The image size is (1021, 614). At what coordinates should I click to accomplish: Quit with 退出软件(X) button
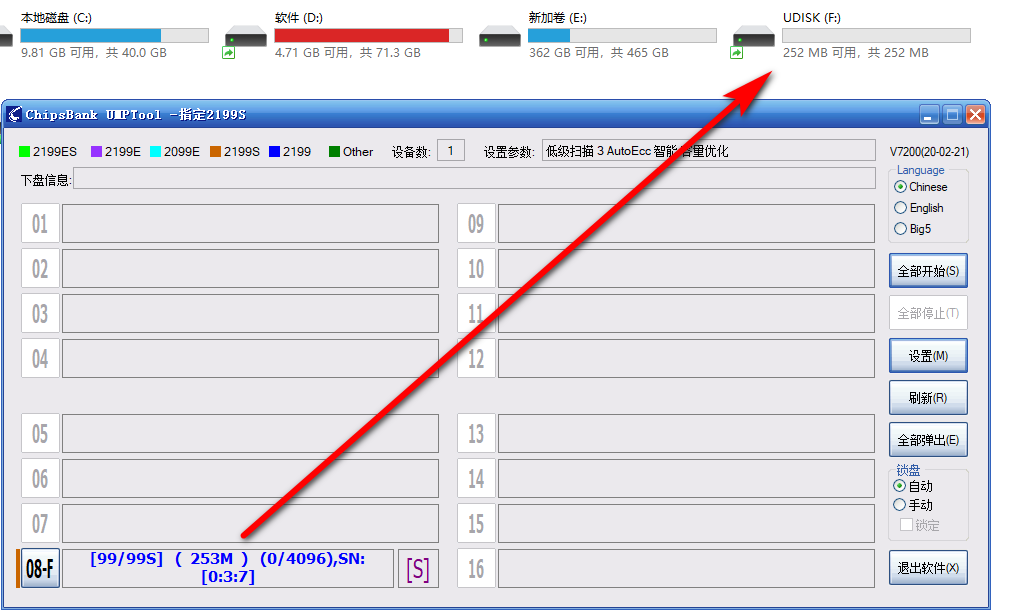click(928, 568)
